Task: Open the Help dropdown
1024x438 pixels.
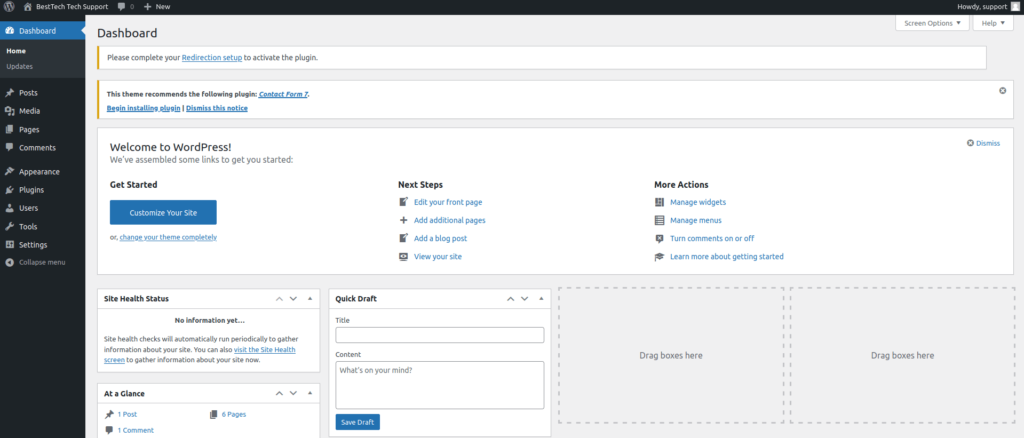Action: [993, 23]
